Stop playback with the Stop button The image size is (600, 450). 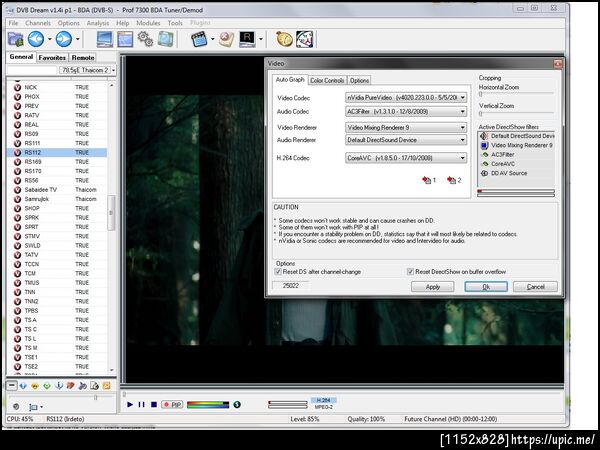(x=154, y=404)
